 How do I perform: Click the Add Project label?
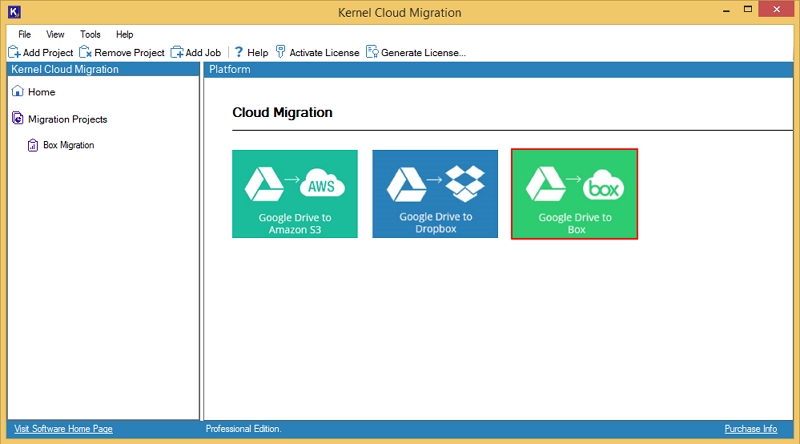48,53
